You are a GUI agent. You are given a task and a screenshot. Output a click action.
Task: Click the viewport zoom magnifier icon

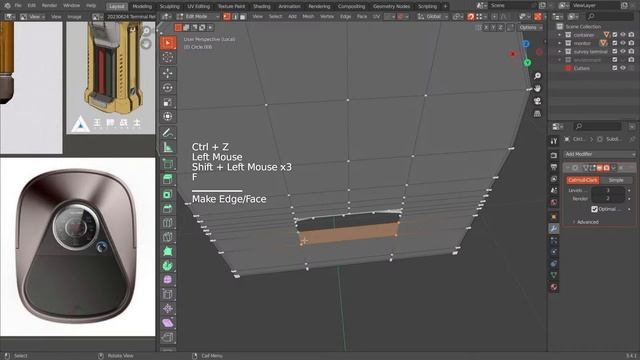537,76
